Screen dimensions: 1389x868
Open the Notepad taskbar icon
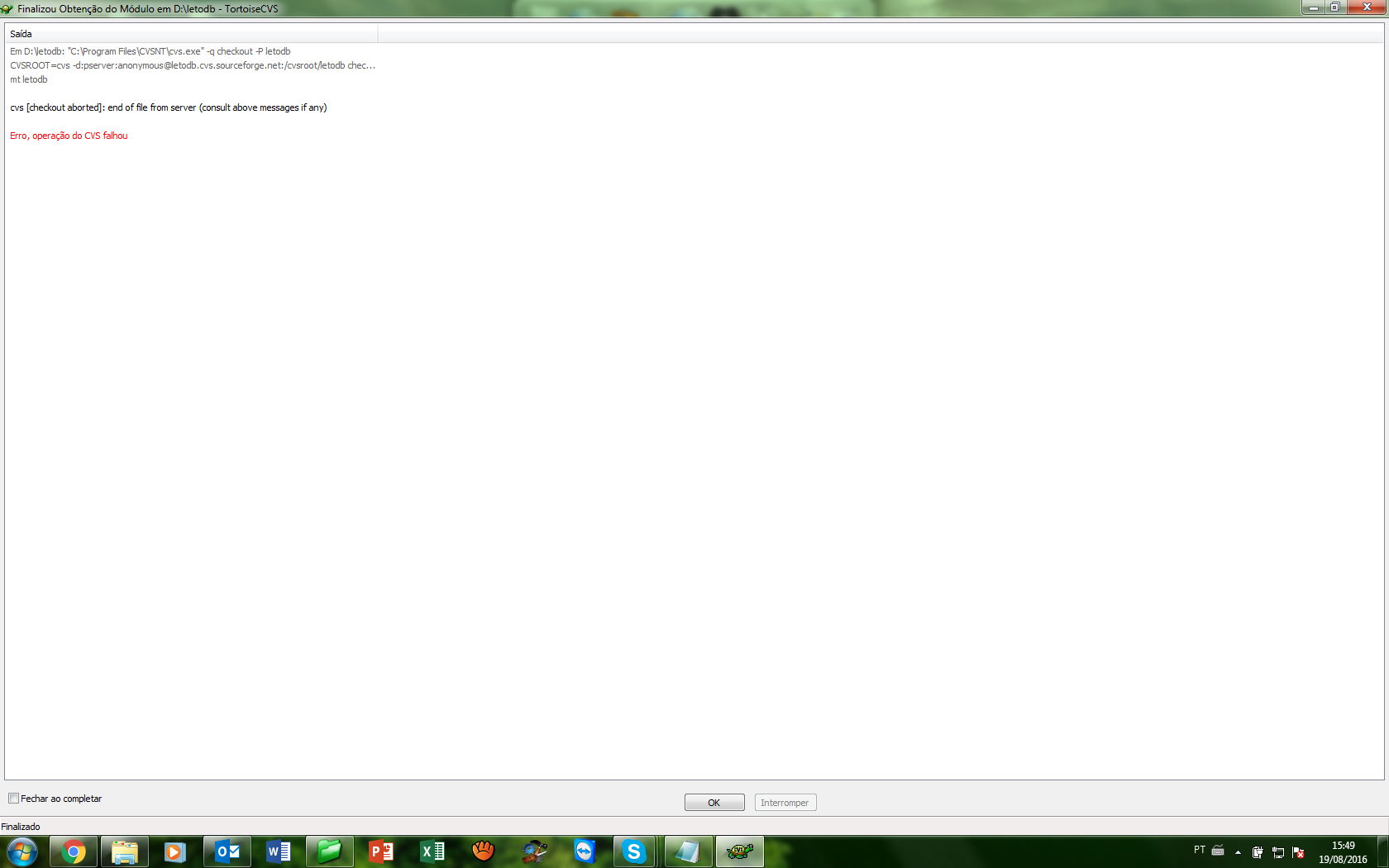pos(689,851)
